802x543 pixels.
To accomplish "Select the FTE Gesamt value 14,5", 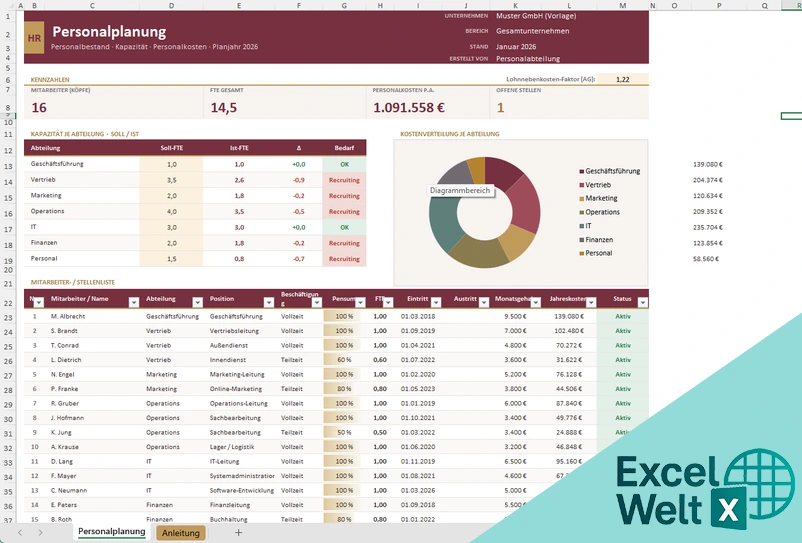I will tap(224, 107).
